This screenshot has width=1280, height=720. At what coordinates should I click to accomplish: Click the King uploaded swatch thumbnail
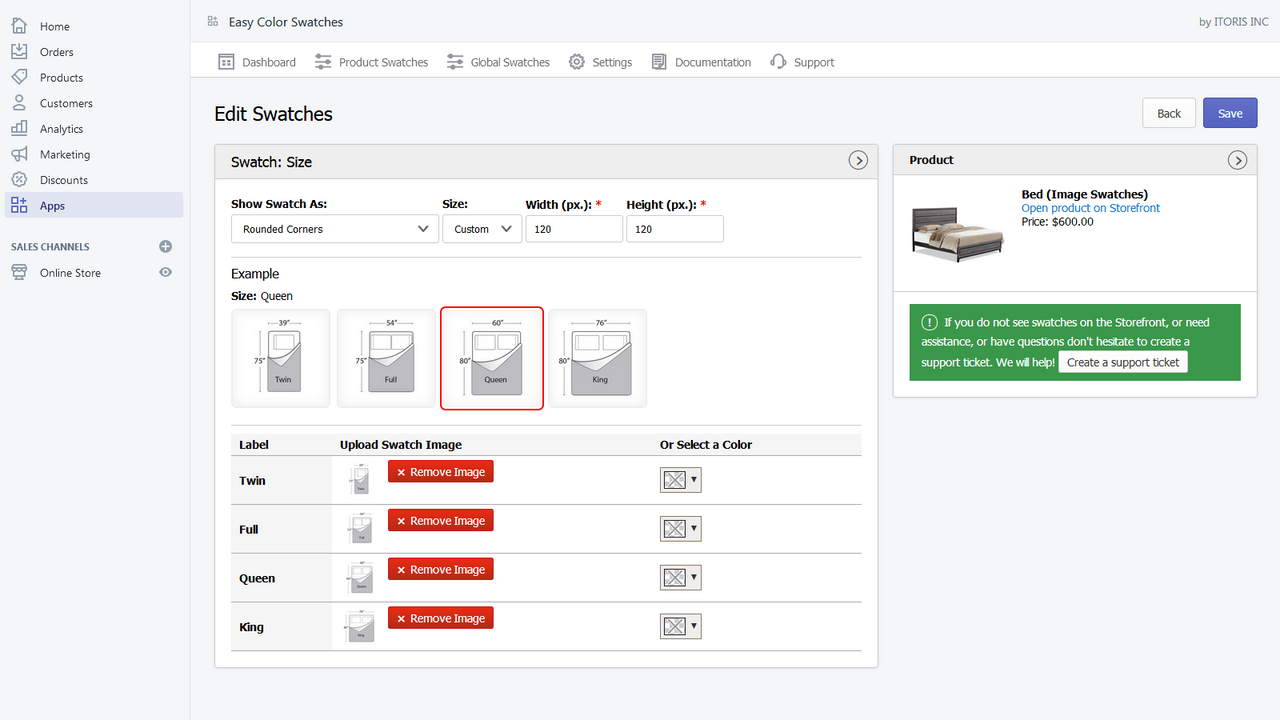(359, 627)
